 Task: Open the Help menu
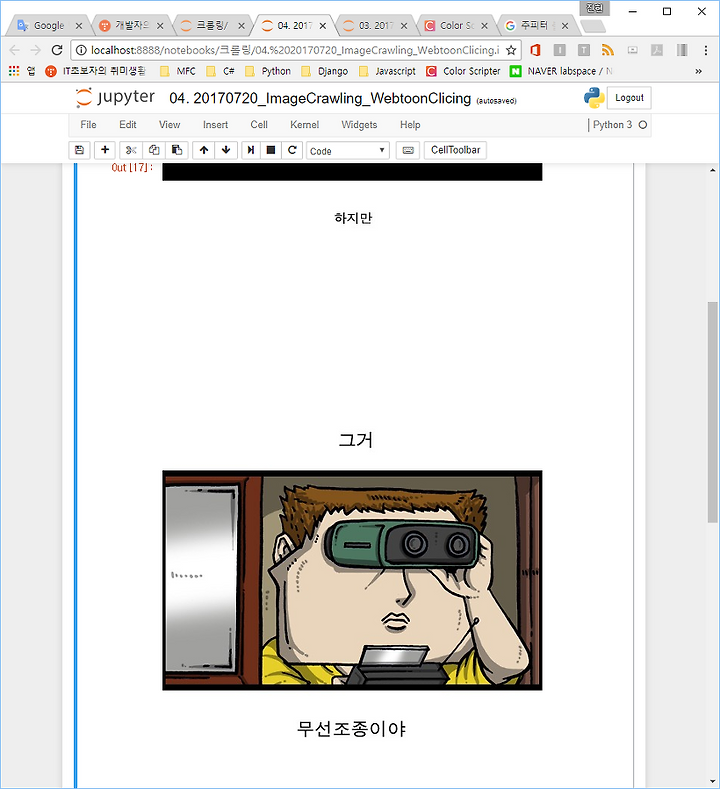tap(410, 125)
